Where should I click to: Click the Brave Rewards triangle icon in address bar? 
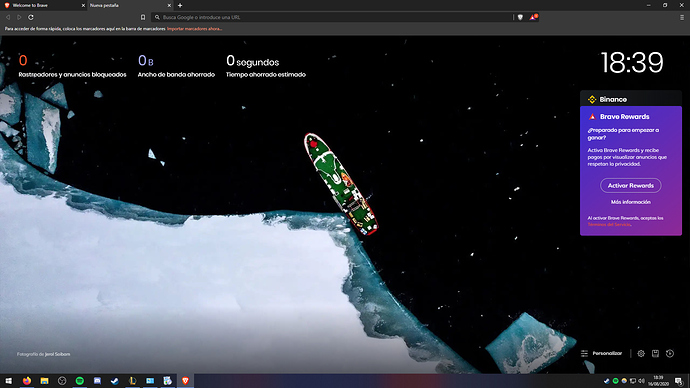533,17
